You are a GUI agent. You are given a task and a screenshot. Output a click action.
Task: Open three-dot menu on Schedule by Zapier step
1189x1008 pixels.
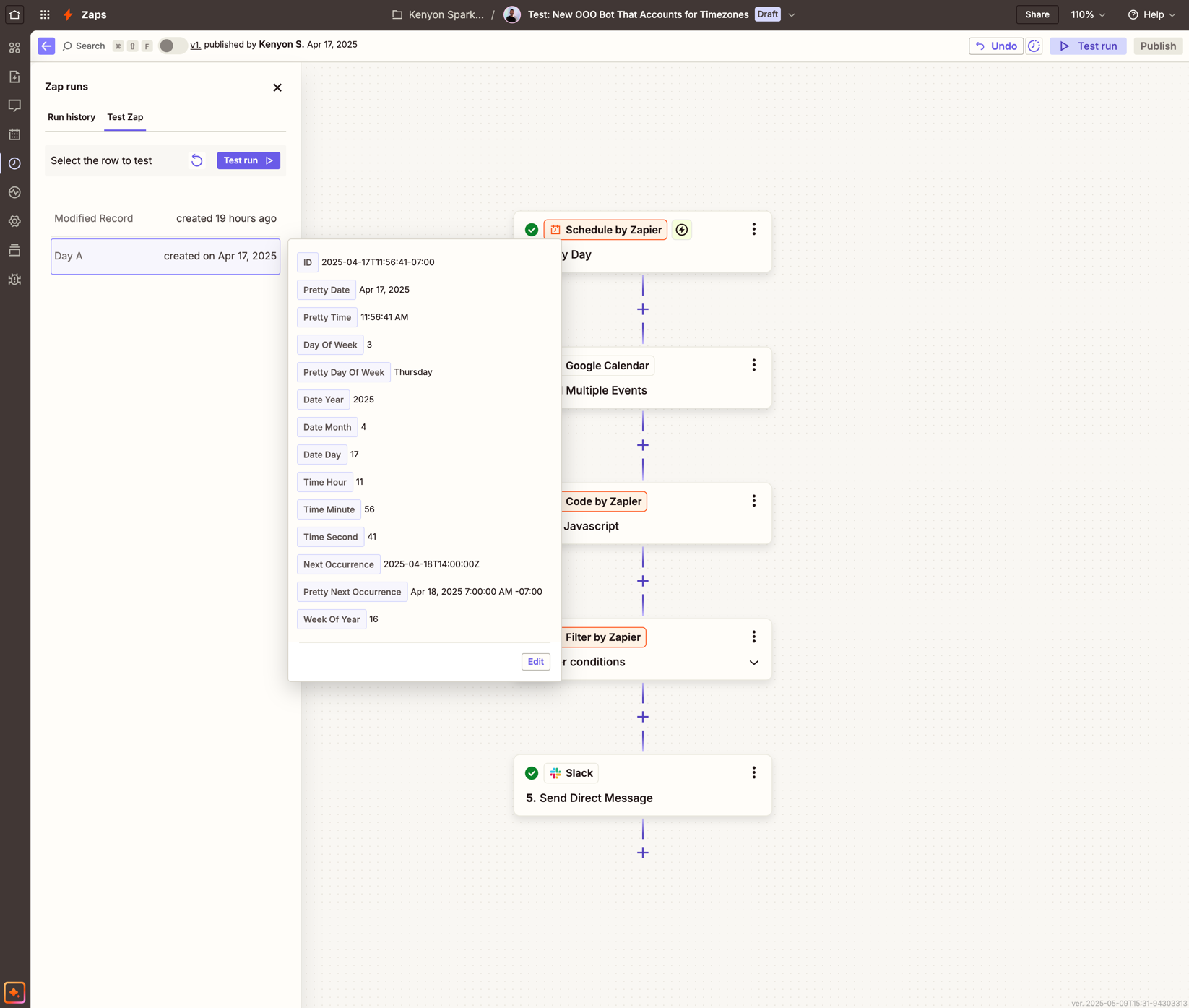coord(753,229)
